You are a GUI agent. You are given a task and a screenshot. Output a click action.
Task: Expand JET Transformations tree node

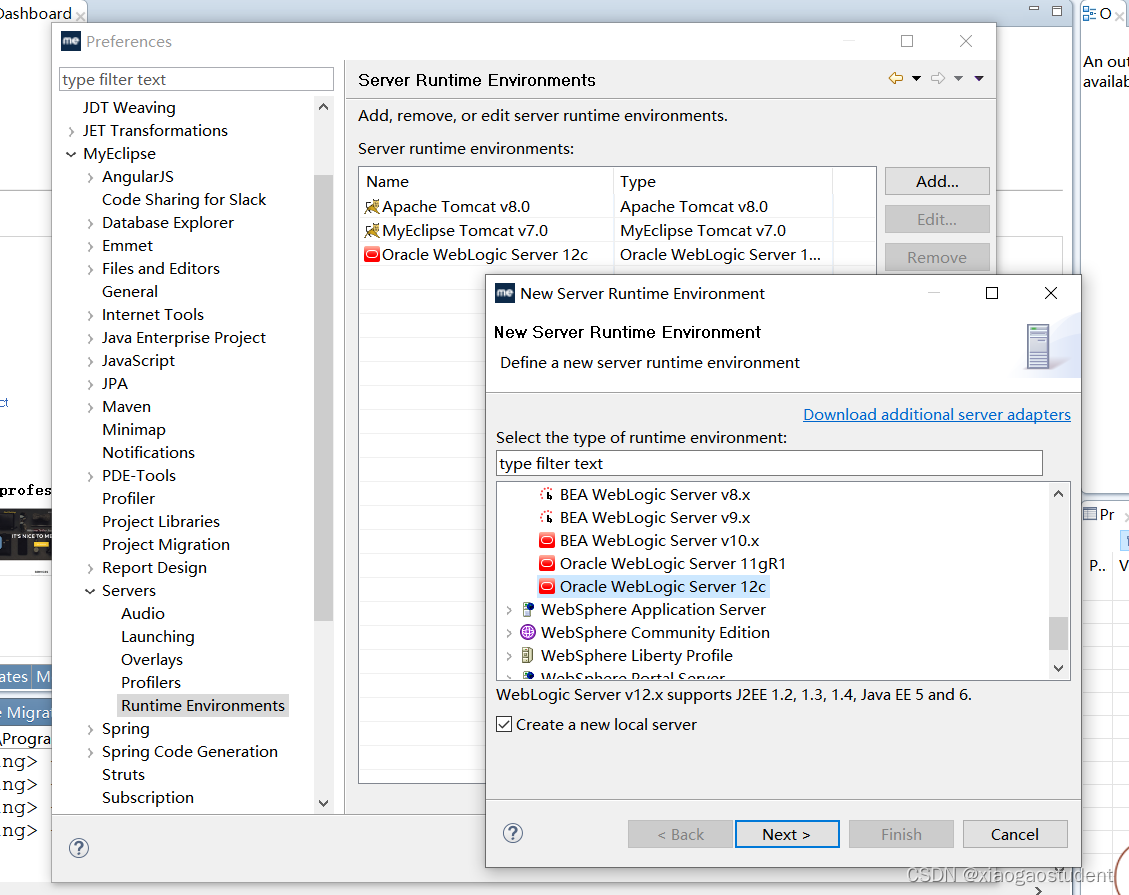71,131
